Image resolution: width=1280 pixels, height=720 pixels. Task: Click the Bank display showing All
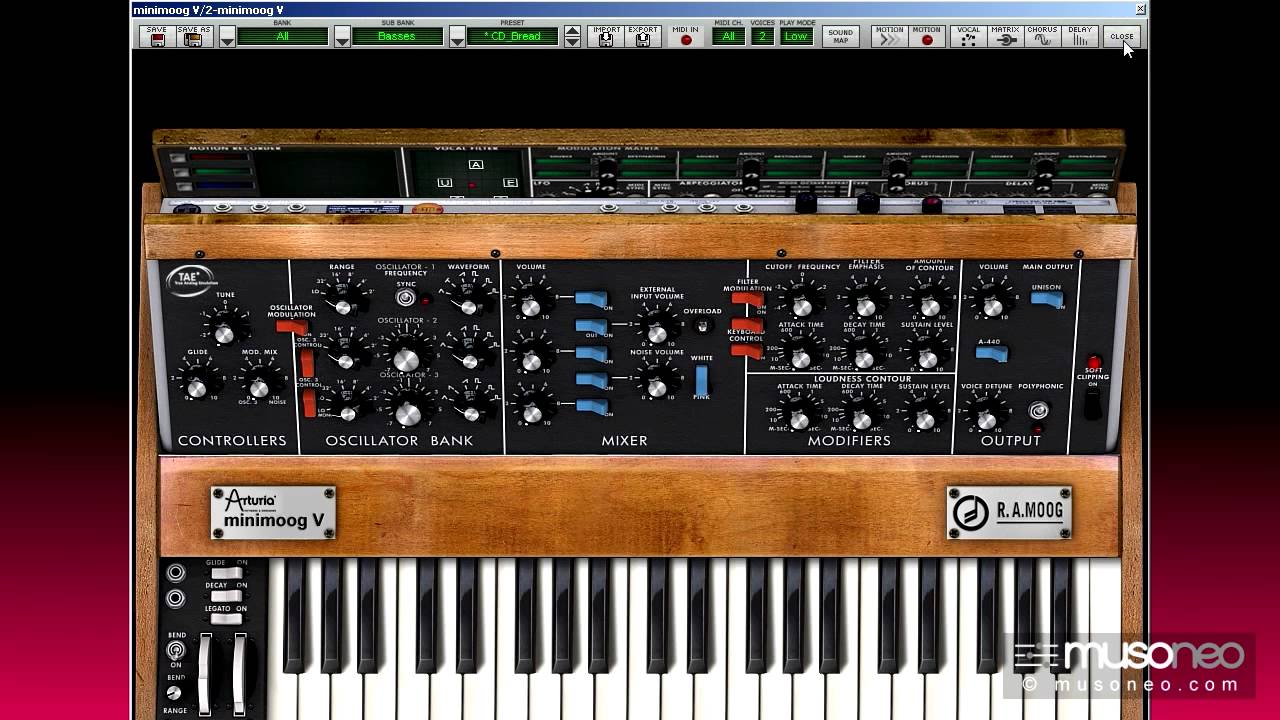(x=283, y=37)
